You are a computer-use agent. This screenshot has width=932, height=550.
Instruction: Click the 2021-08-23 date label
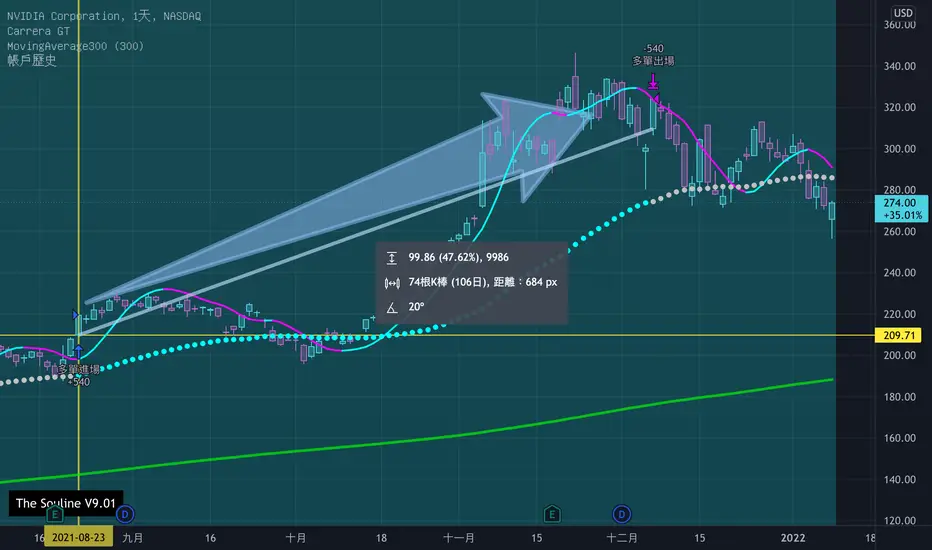pos(78,538)
